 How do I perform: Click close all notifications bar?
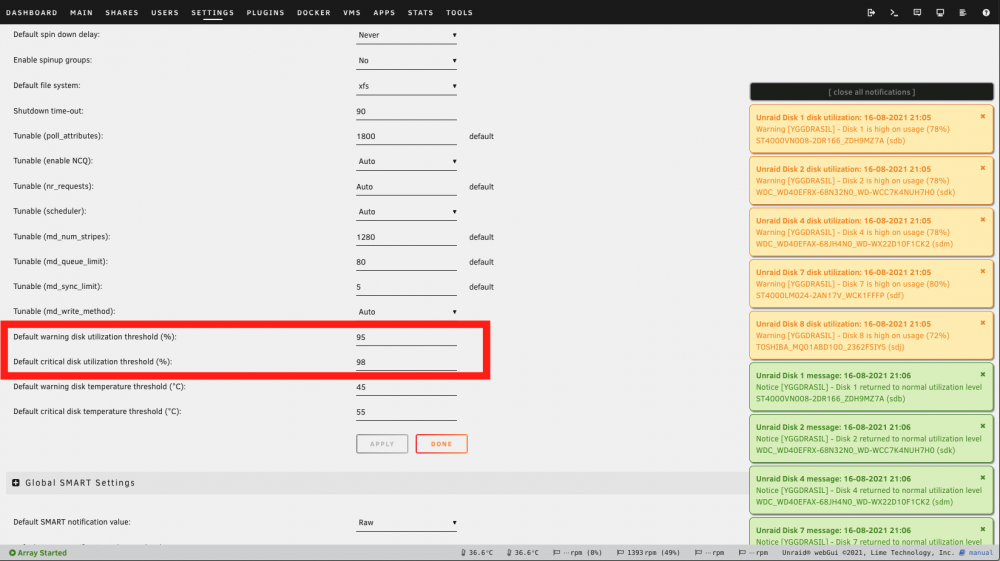(871, 92)
